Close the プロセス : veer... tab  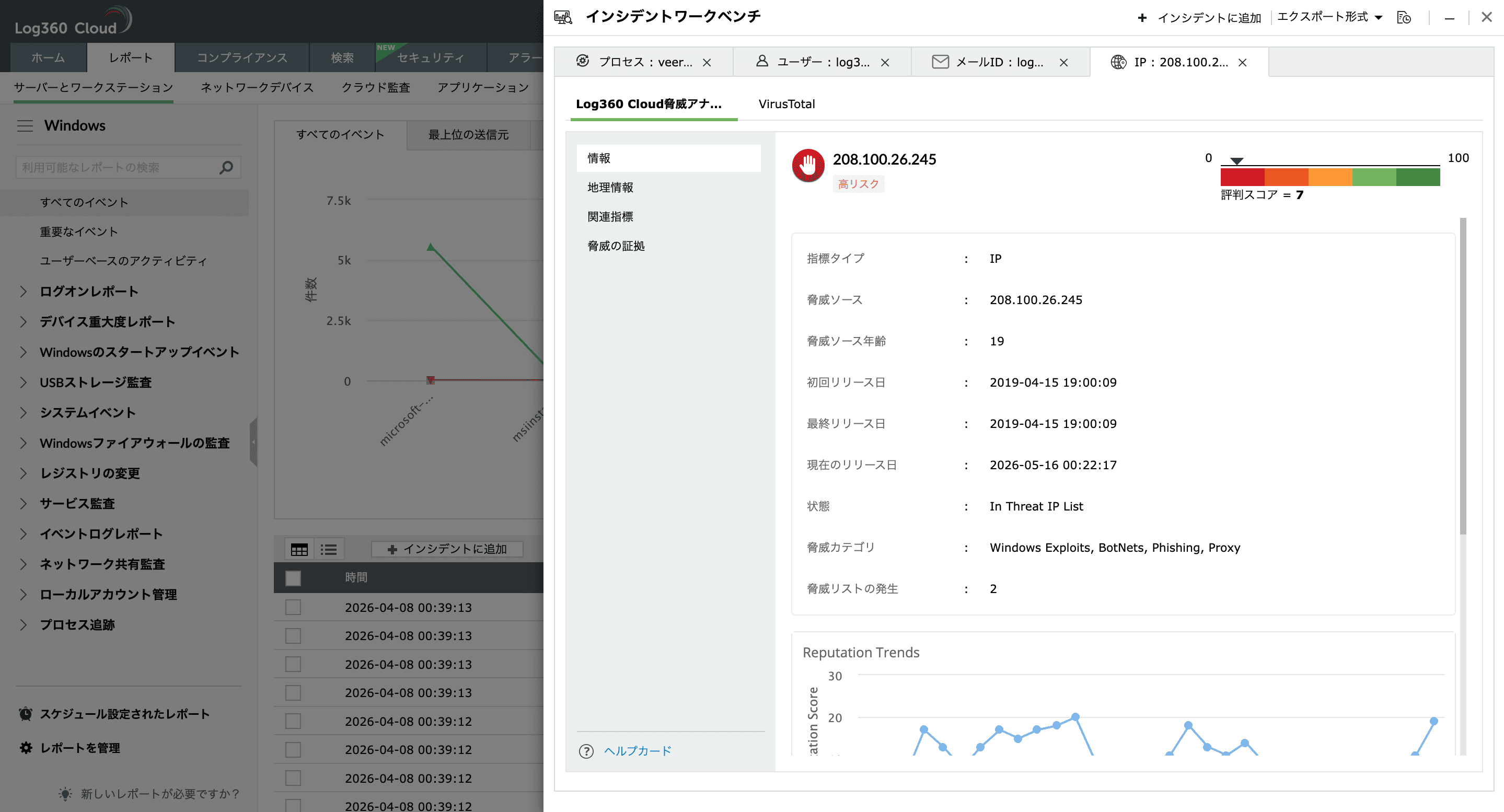(707, 63)
